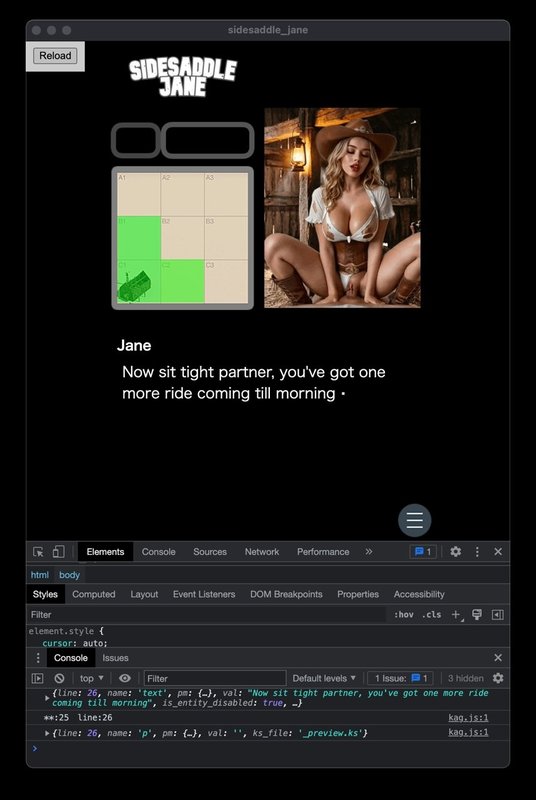Screen dimensions: 536x800
Task: Open the upper Console tab
Action: coord(159,552)
